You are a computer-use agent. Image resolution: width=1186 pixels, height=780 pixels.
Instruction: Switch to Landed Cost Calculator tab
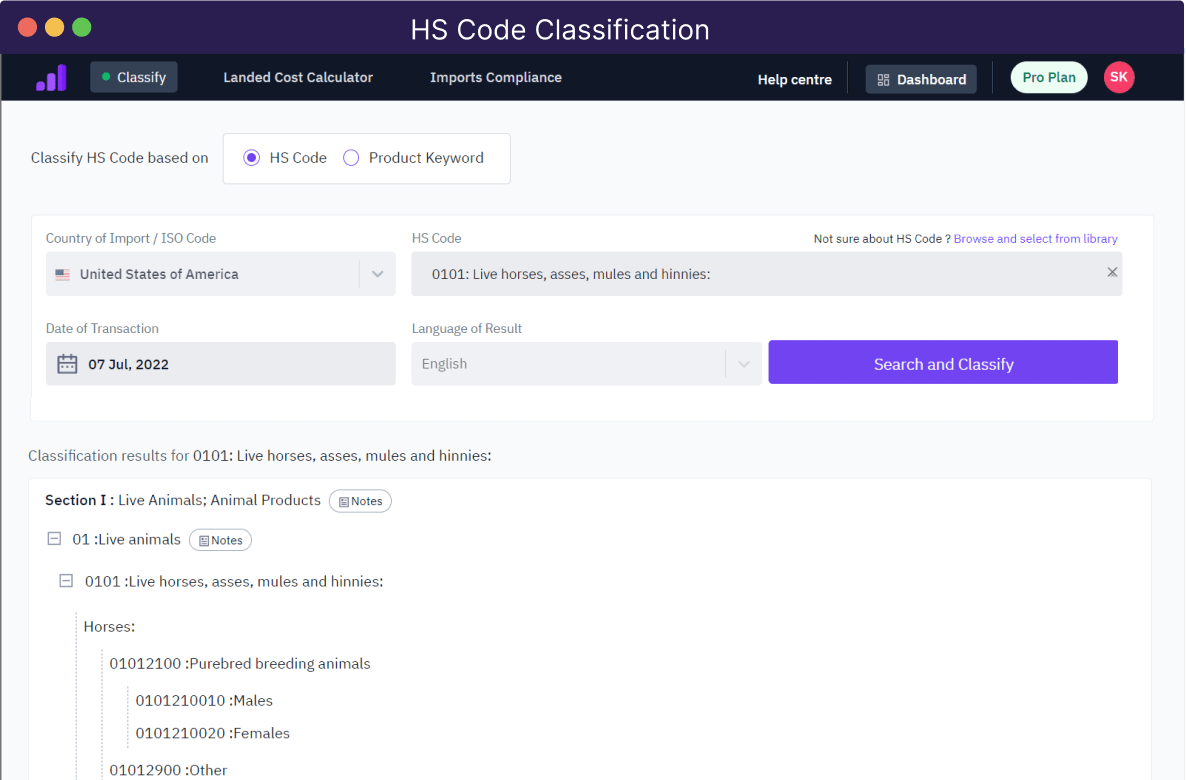(298, 77)
